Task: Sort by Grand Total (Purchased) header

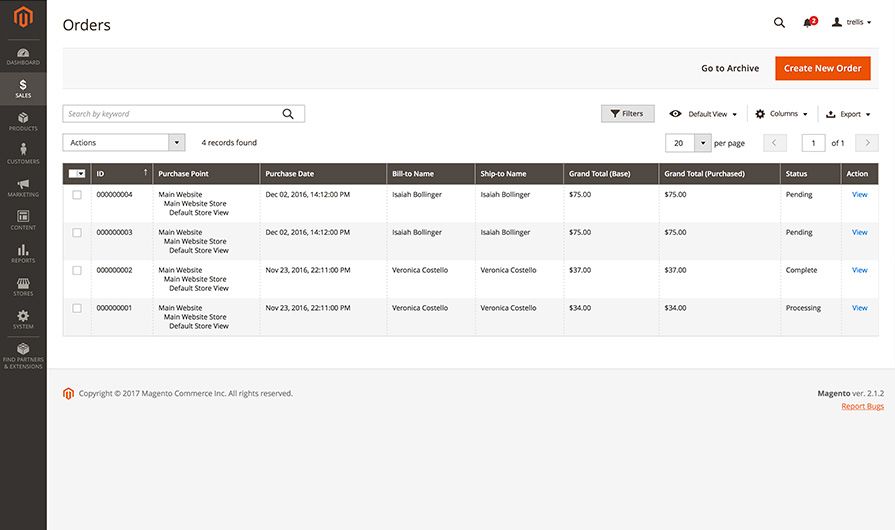Action: pyautogui.click(x=719, y=173)
